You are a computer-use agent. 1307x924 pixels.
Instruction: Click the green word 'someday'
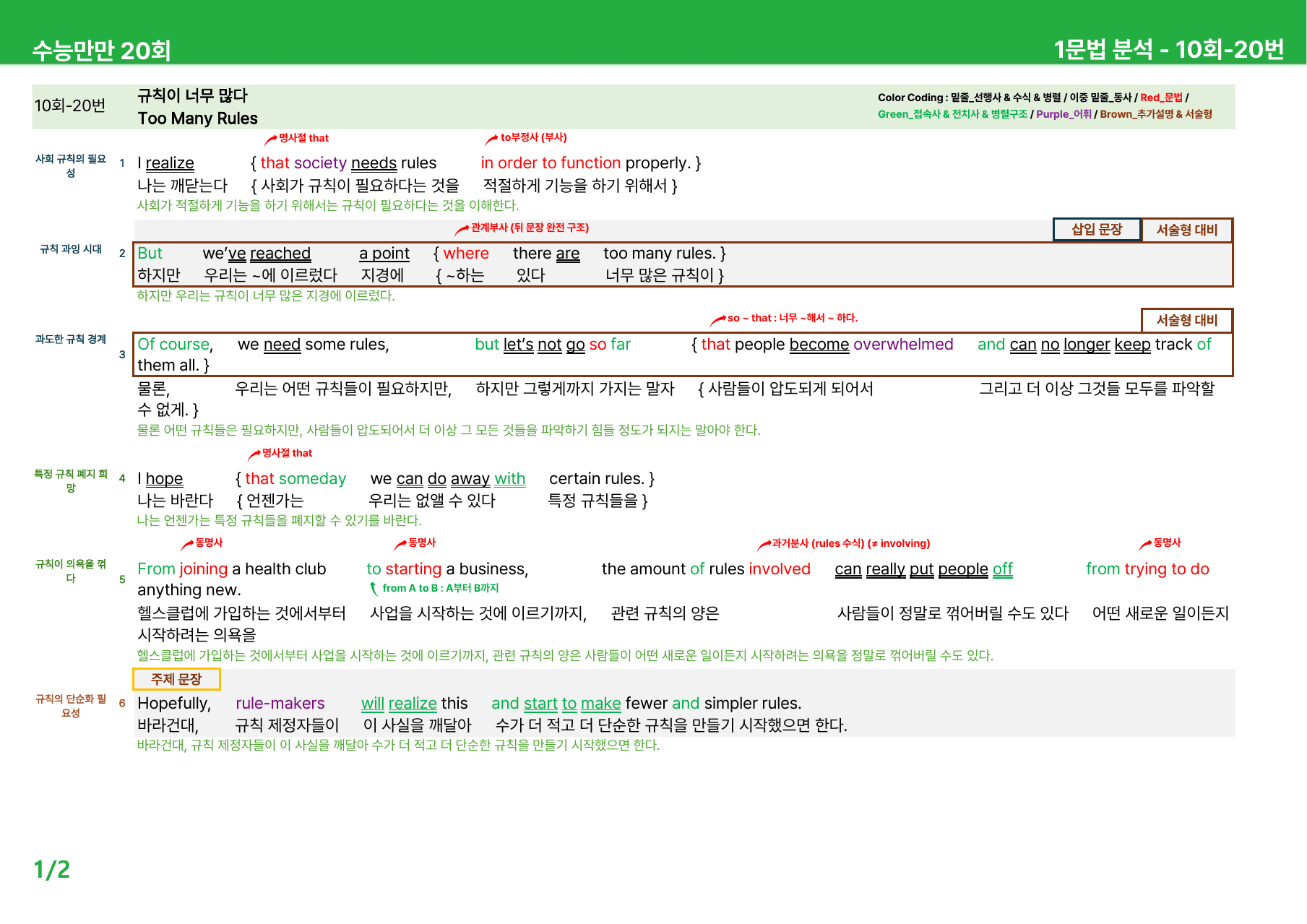click(312, 479)
